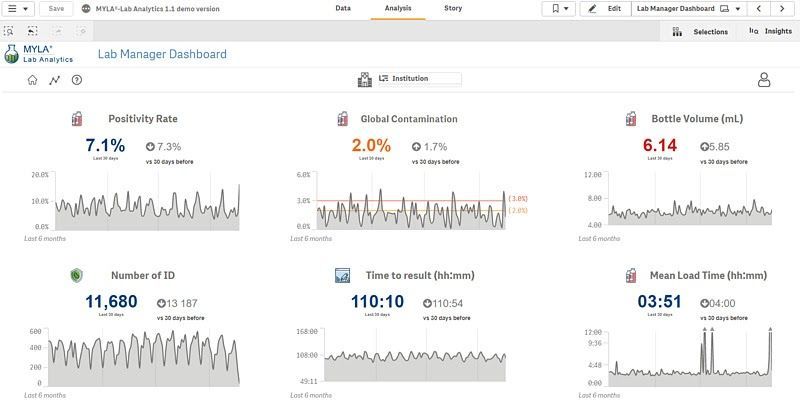
Task: Select the Positivity Rate 7.1% value
Action: tap(105, 146)
